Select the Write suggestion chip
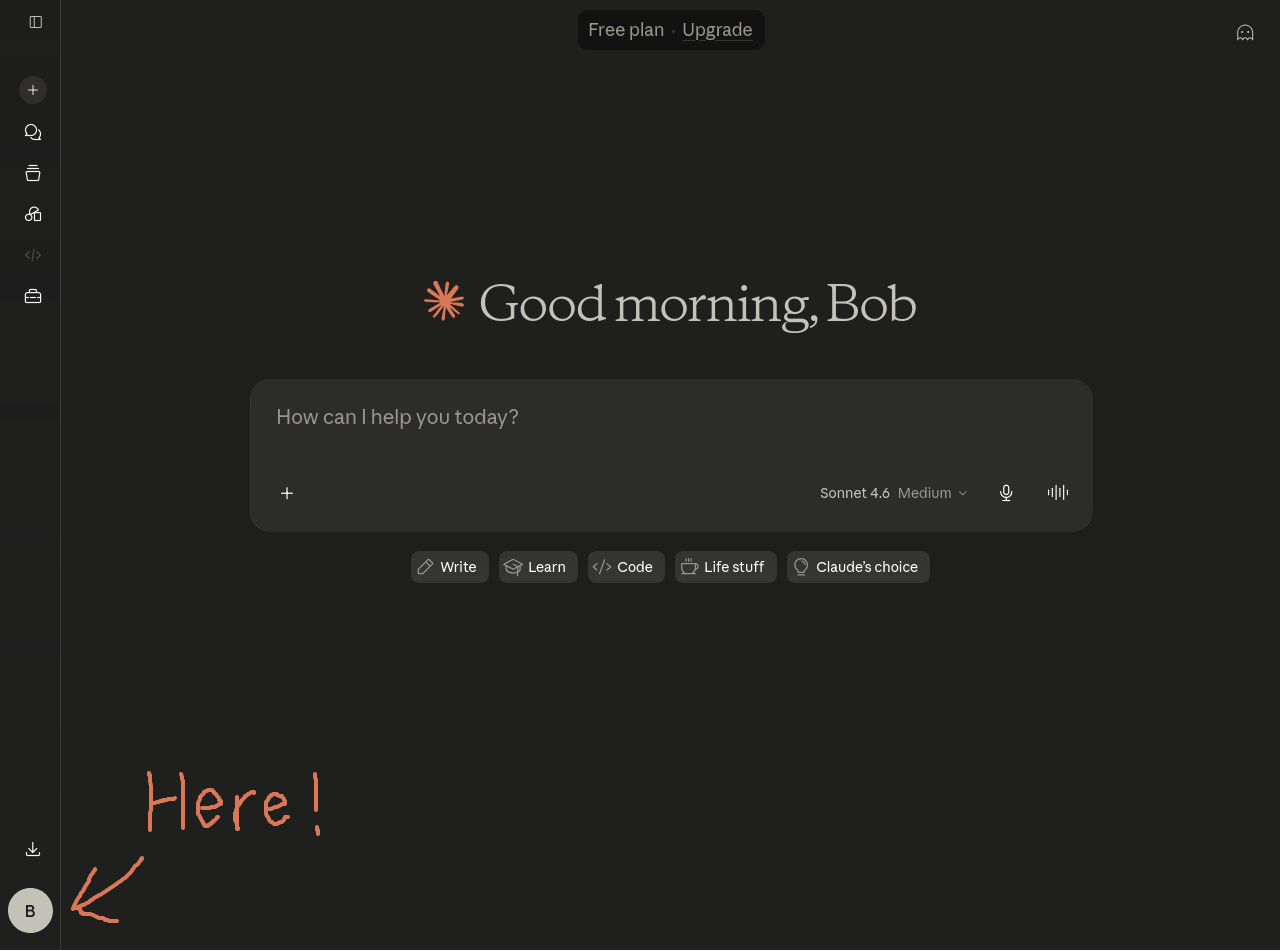The width and height of the screenshot is (1280, 951). tap(450, 567)
